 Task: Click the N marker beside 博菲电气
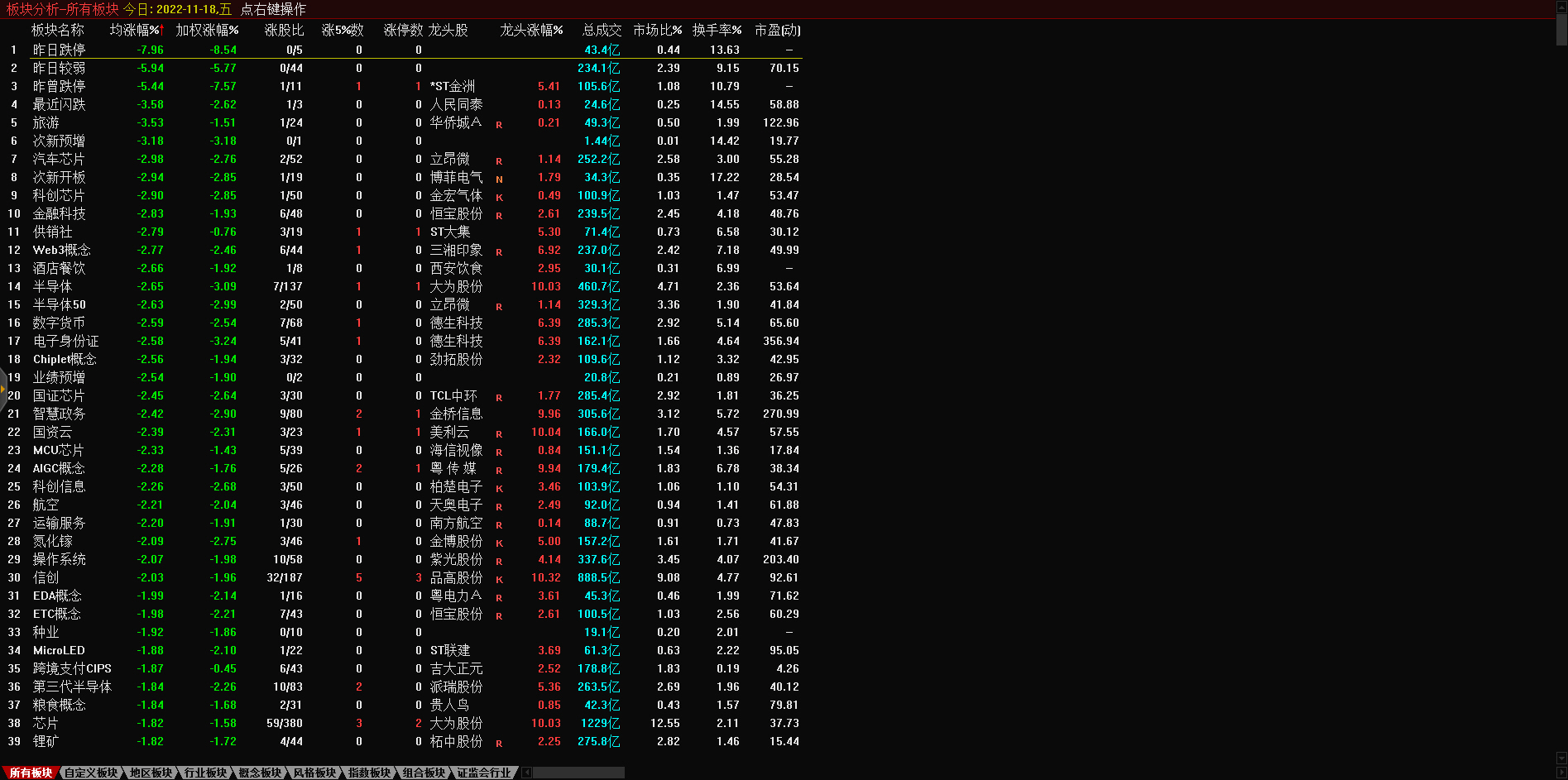tap(499, 179)
